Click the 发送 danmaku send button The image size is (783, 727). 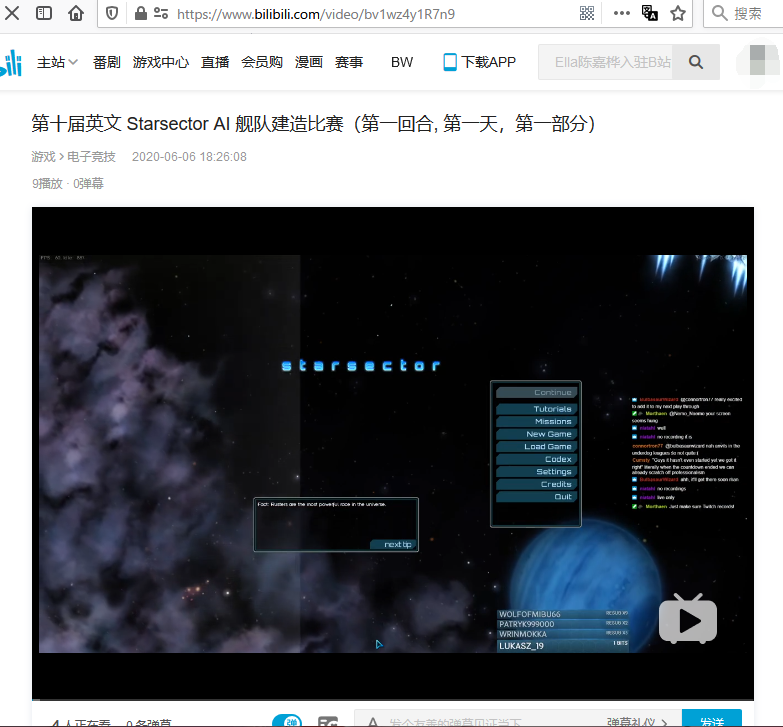[711, 720]
